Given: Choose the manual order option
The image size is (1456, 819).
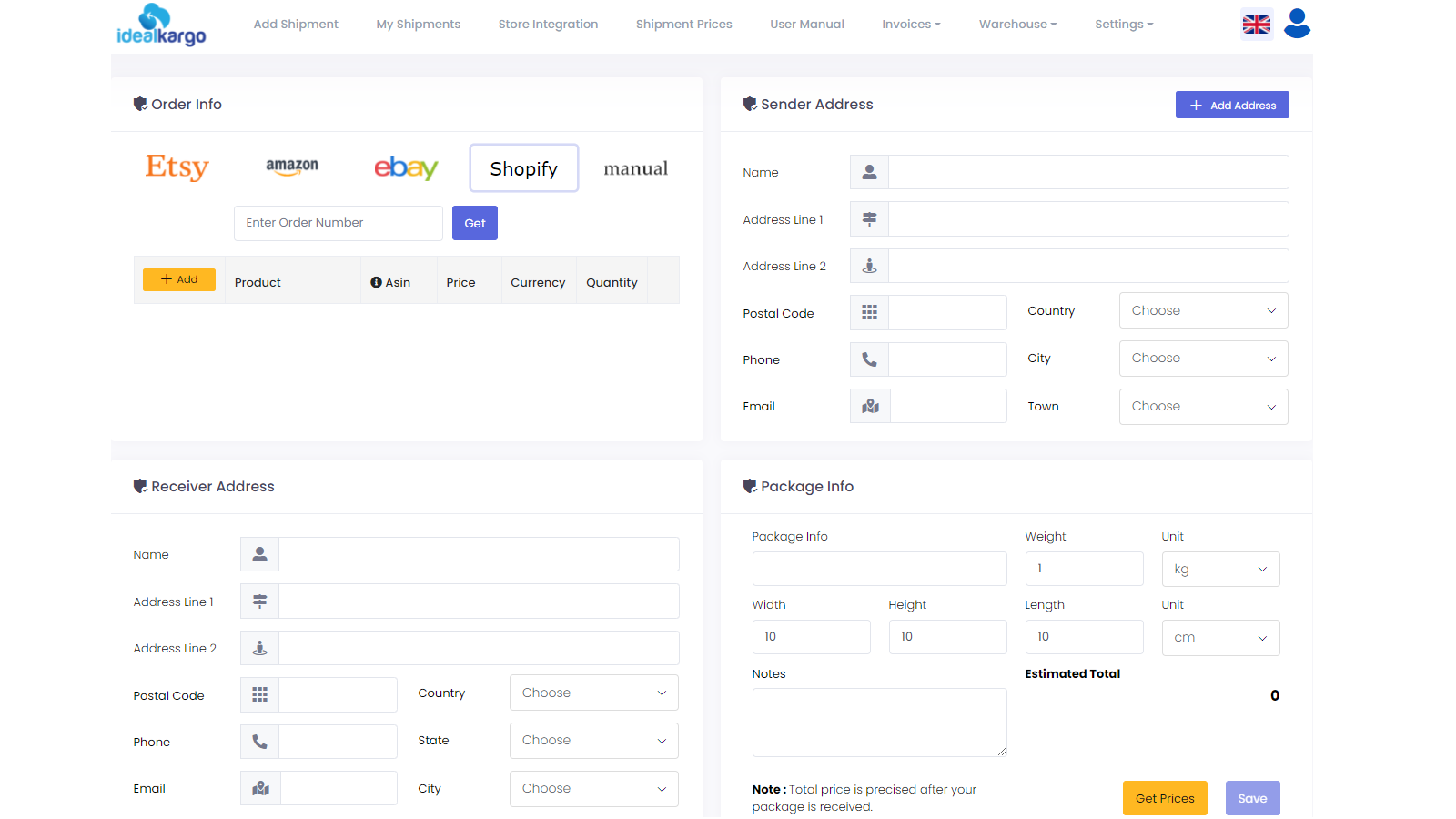Looking at the screenshot, I should (635, 168).
